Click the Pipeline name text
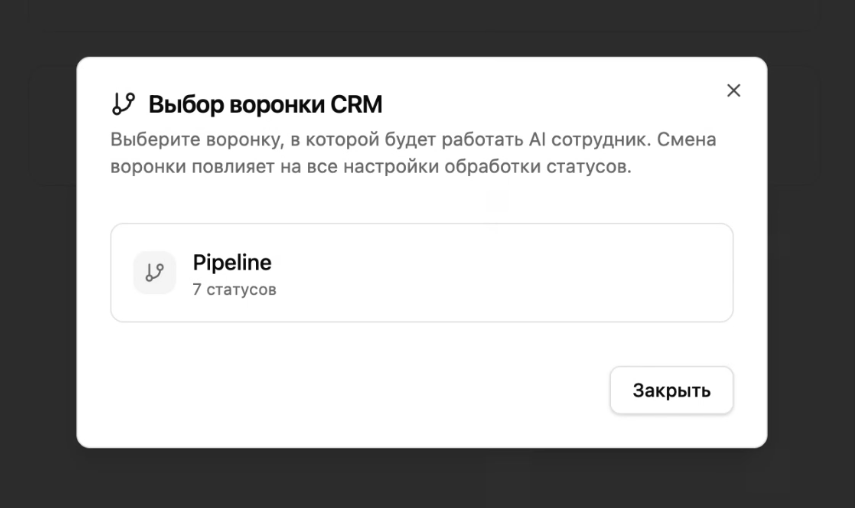 coord(232,262)
